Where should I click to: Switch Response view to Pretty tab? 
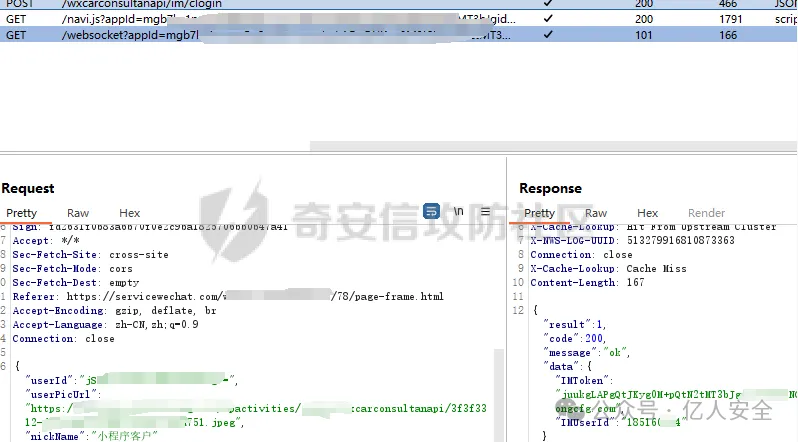pyautogui.click(x=539, y=213)
